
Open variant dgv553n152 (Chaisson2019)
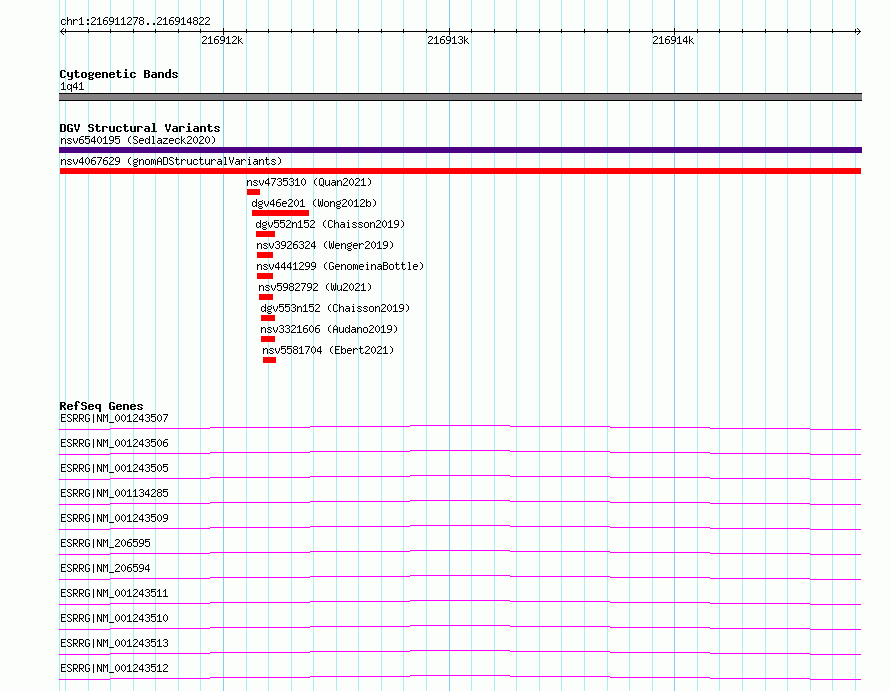(335, 308)
